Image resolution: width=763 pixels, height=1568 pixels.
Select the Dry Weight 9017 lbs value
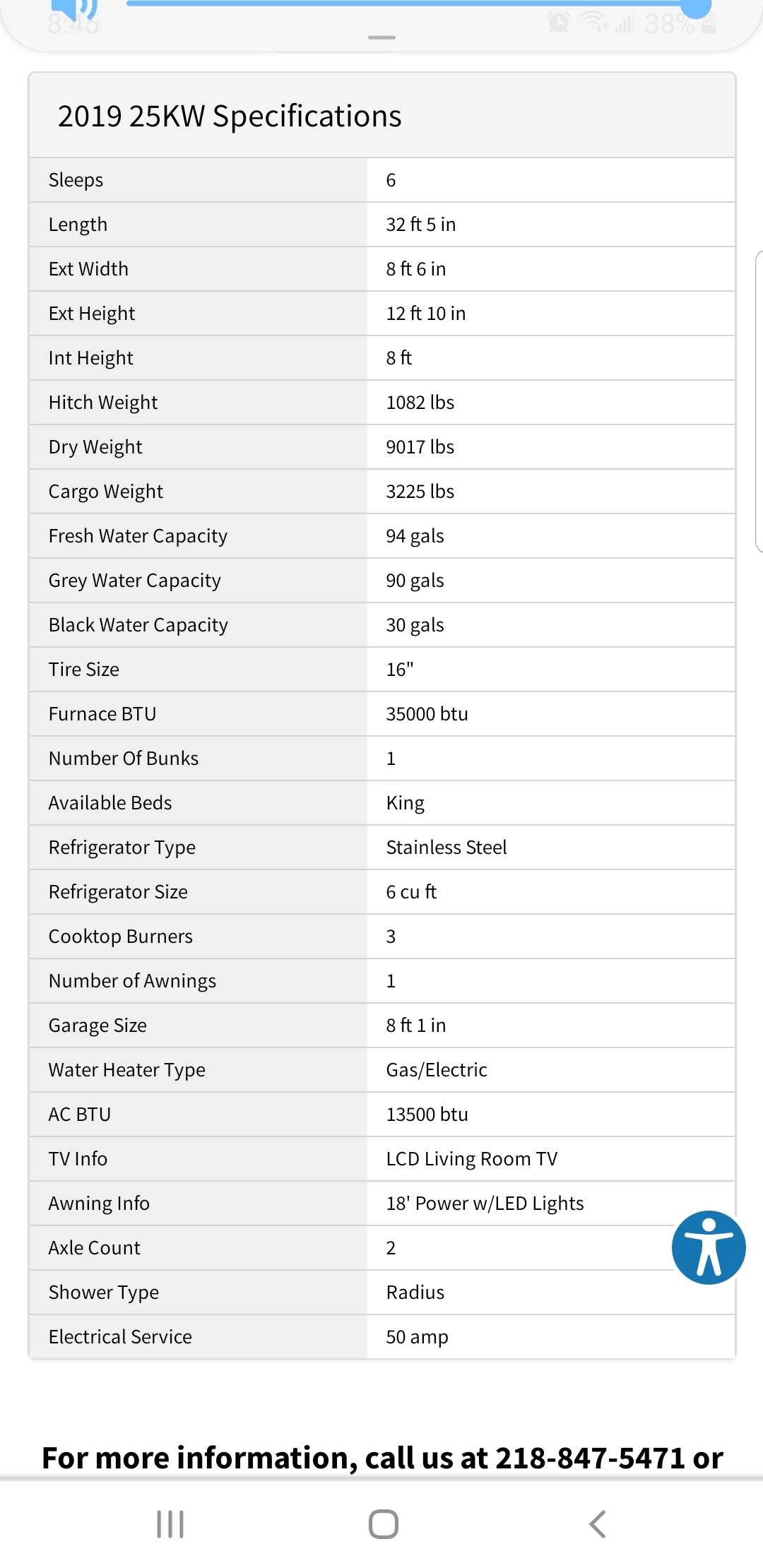(420, 447)
